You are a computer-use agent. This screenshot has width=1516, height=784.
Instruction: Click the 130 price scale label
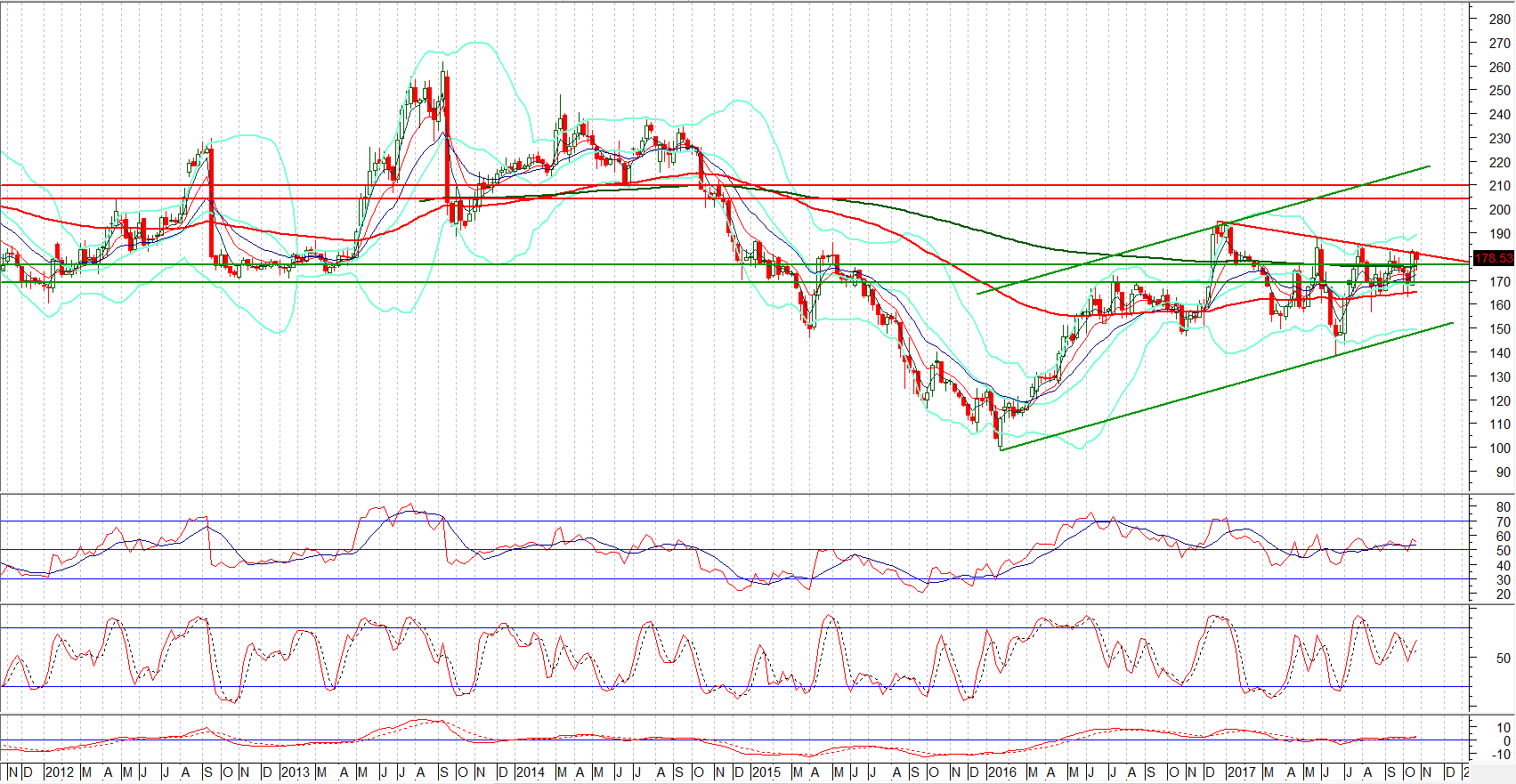click(1500, 376)
